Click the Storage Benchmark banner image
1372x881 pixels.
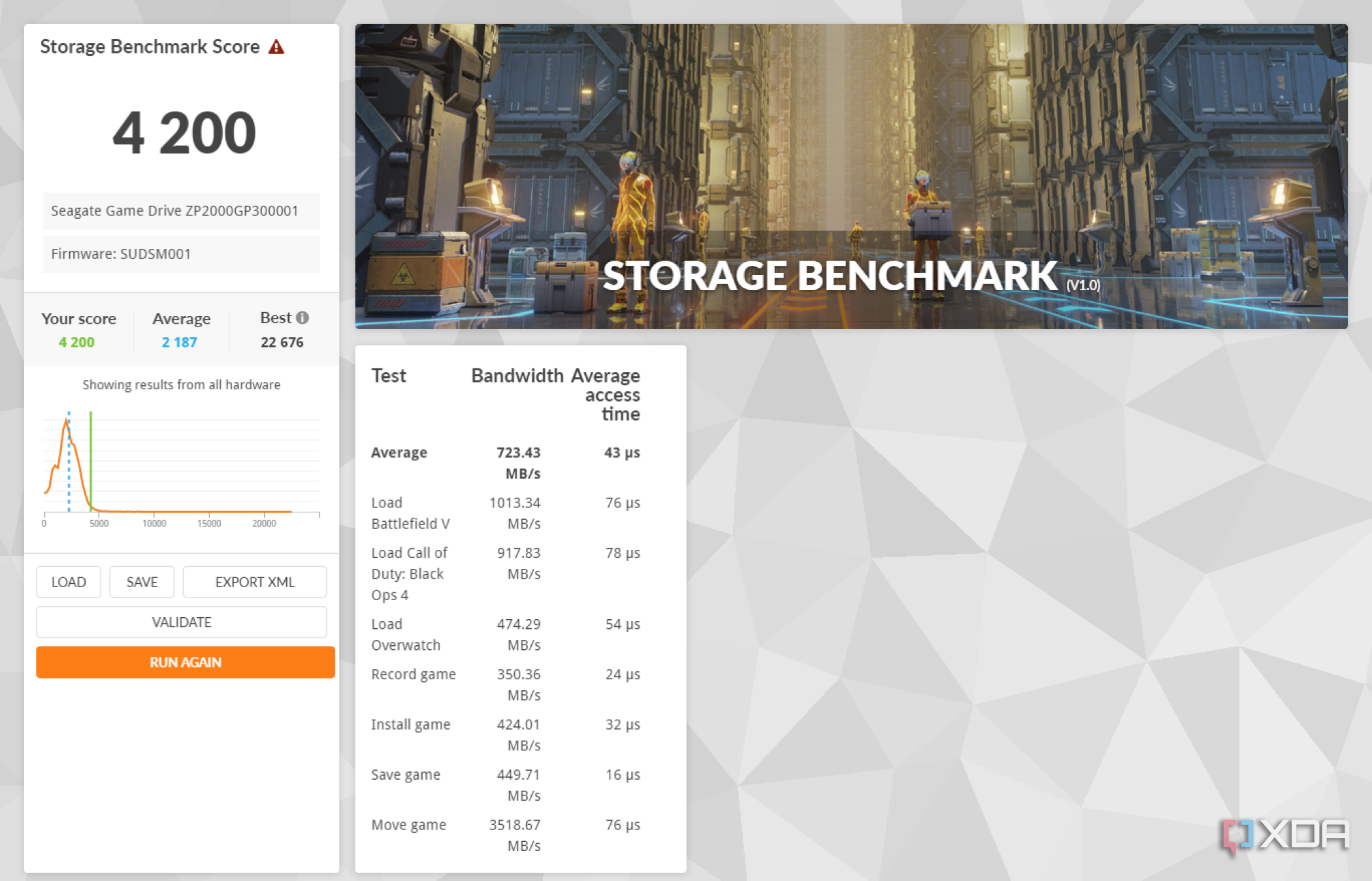click(x=851, y=176)
